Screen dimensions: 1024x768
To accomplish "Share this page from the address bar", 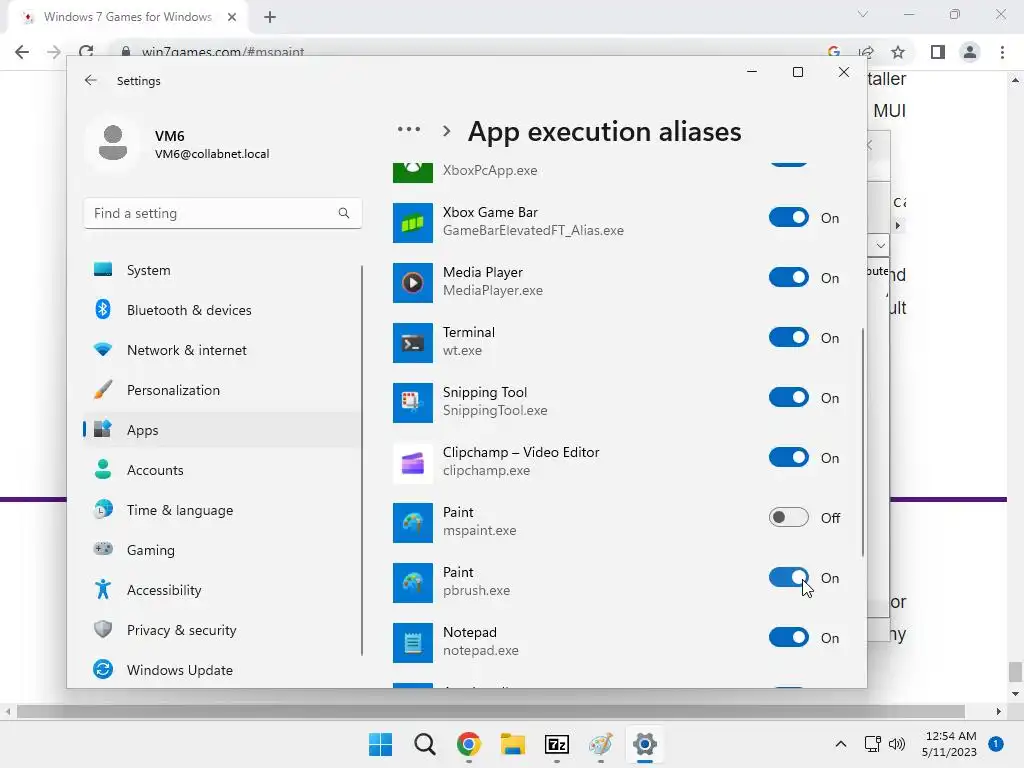I will pyautogui.click(x=867, y=52).
